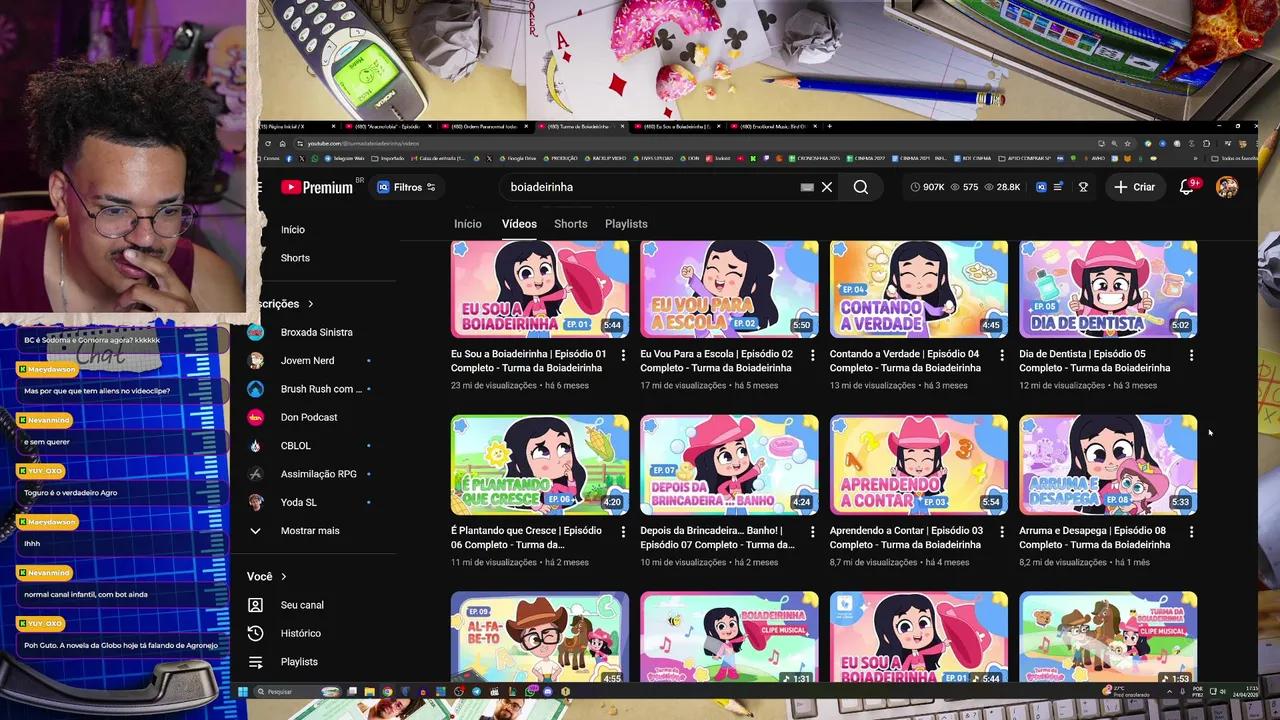The height and width of the screenshot is (720, 1280).
Task: Switch to the Shorts channel tab
Action: click(x=571, y=224)
